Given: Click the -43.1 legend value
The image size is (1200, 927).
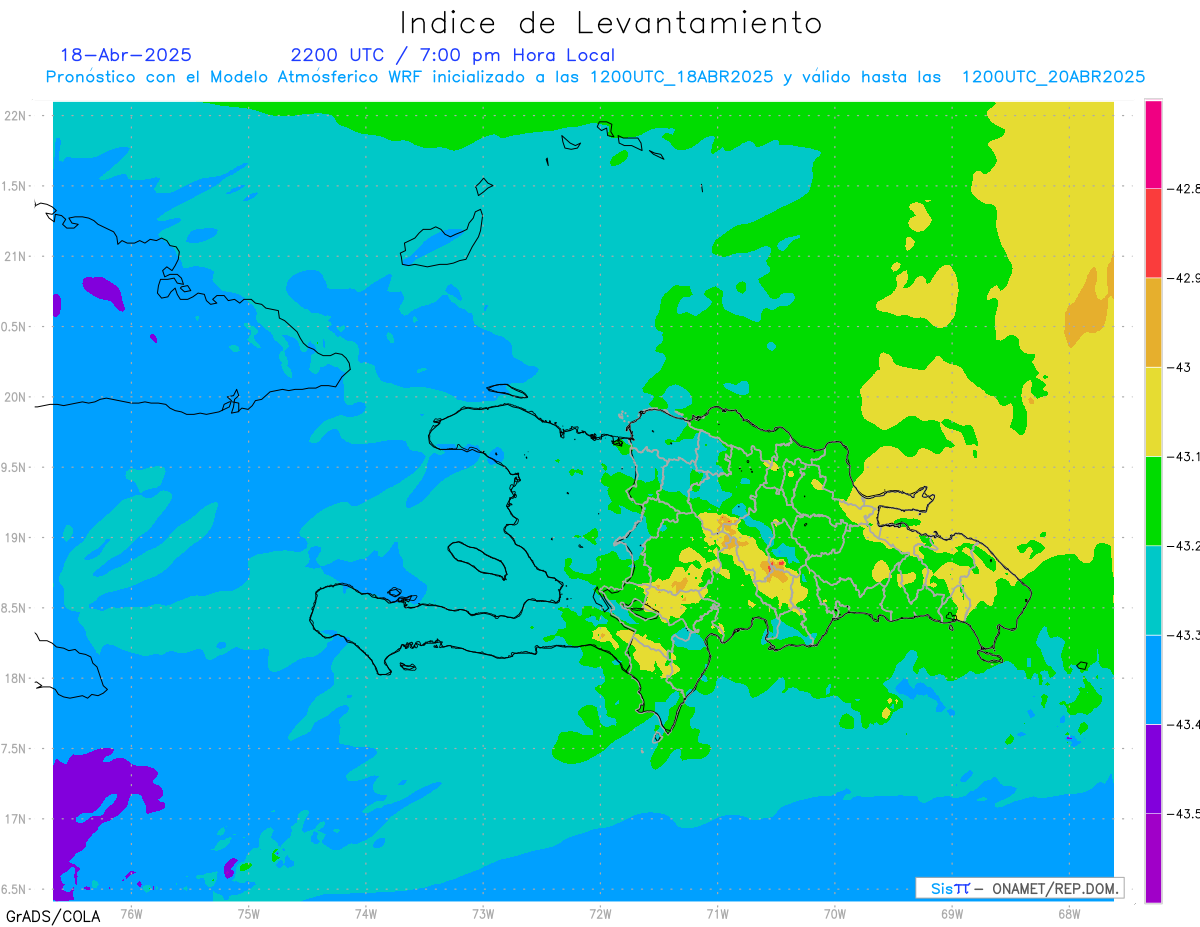Looking at the screenshot, I should click(x=1183, y=456).
